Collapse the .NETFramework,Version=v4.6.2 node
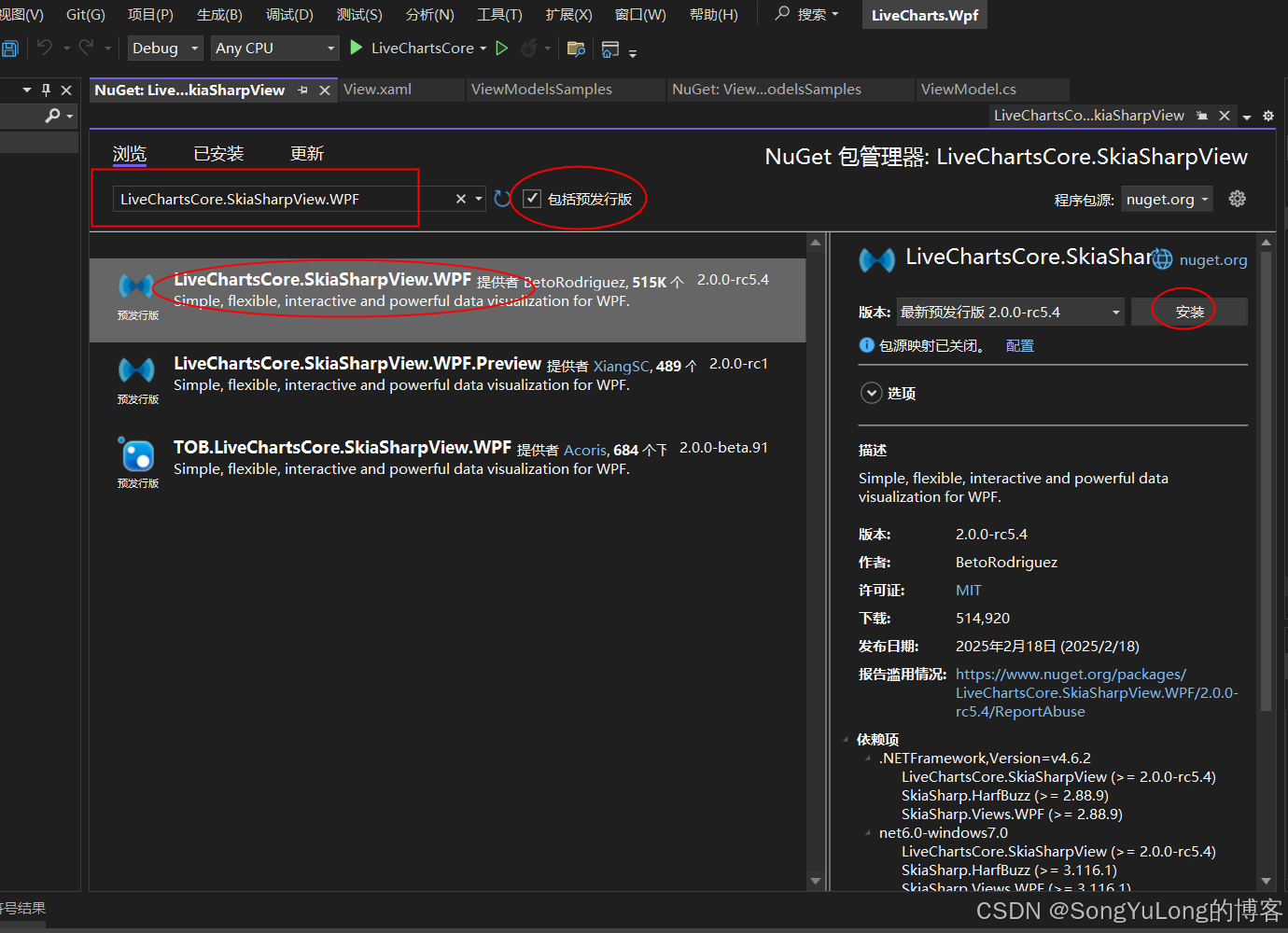Image resolution: width=1288 pixels, height=933 pixels. tap(868, 758)
